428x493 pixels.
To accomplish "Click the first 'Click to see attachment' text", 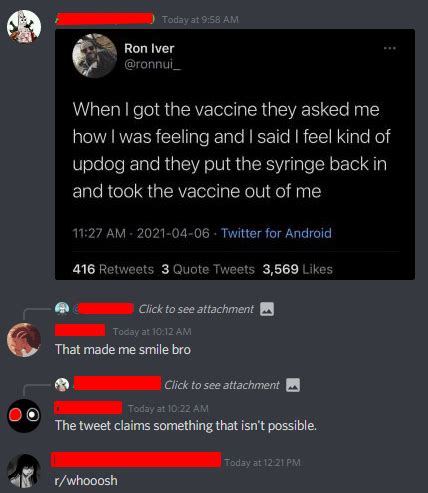I will 196,309.
